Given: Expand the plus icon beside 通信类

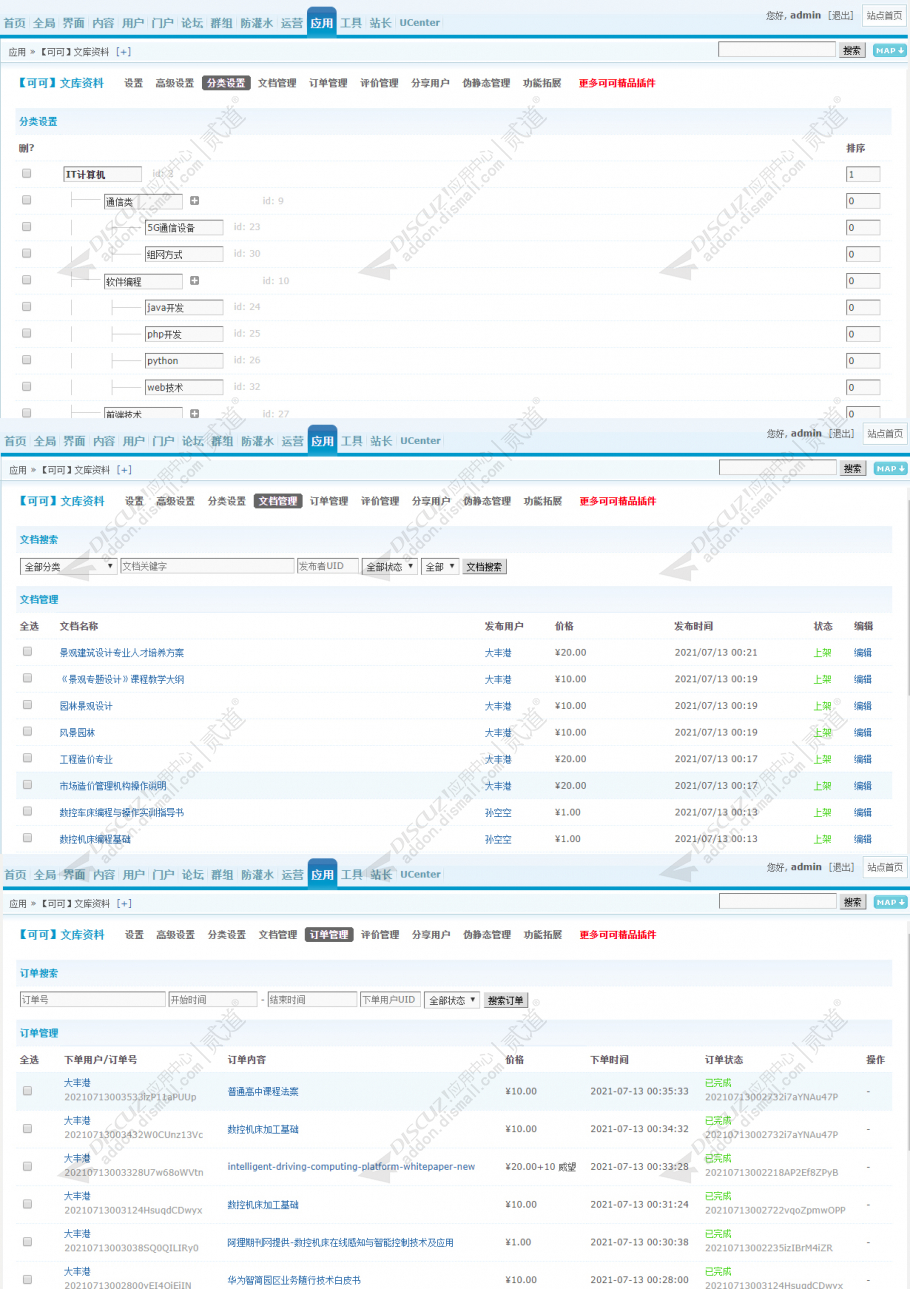Looking at the screenshot, I should click(x=195, y=201).
